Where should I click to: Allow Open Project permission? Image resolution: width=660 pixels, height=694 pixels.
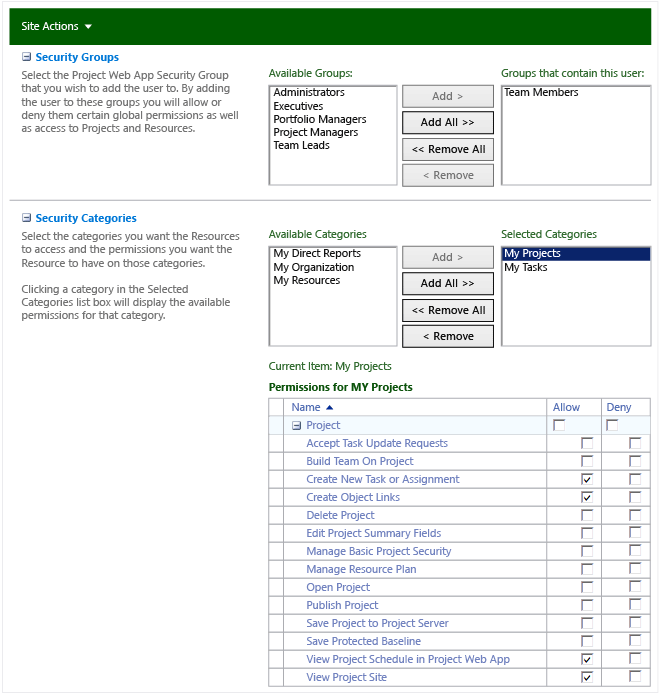(x=587, y=587)
